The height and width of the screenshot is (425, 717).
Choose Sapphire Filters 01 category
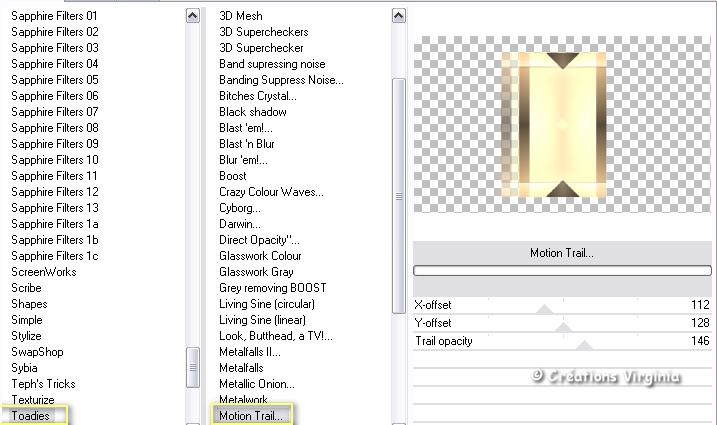tap(54, 16)
